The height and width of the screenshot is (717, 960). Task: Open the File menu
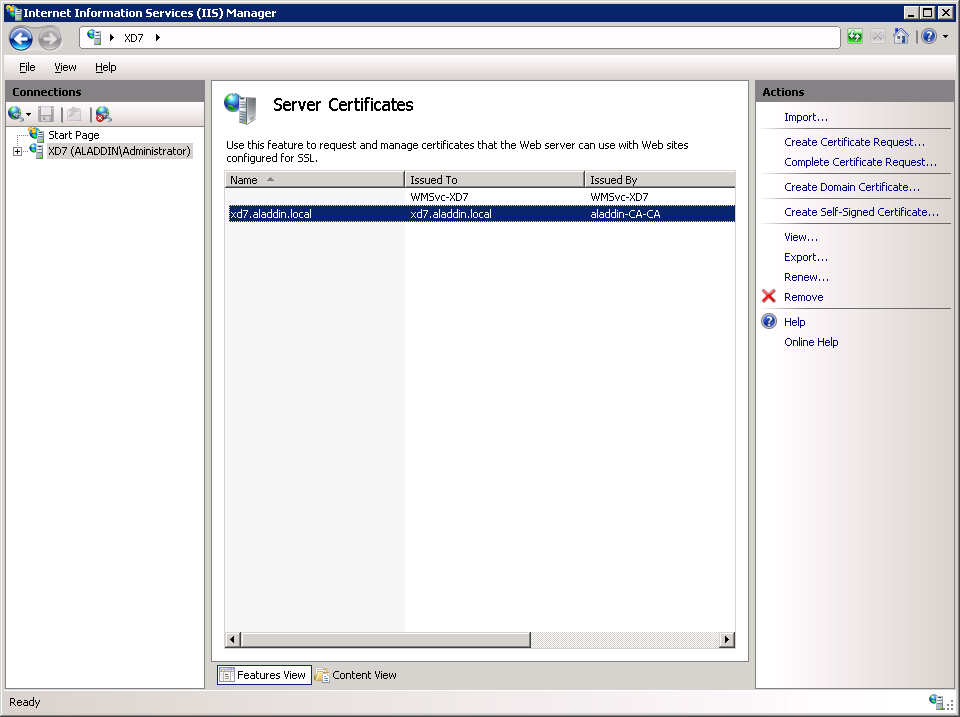click(27, 67)
